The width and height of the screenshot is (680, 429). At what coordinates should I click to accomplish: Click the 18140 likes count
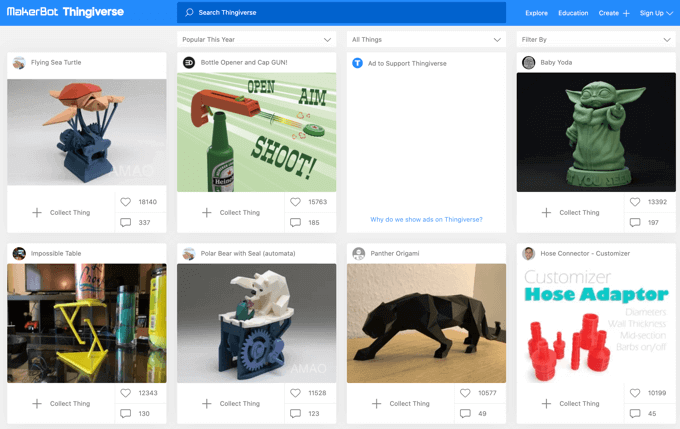147,202
